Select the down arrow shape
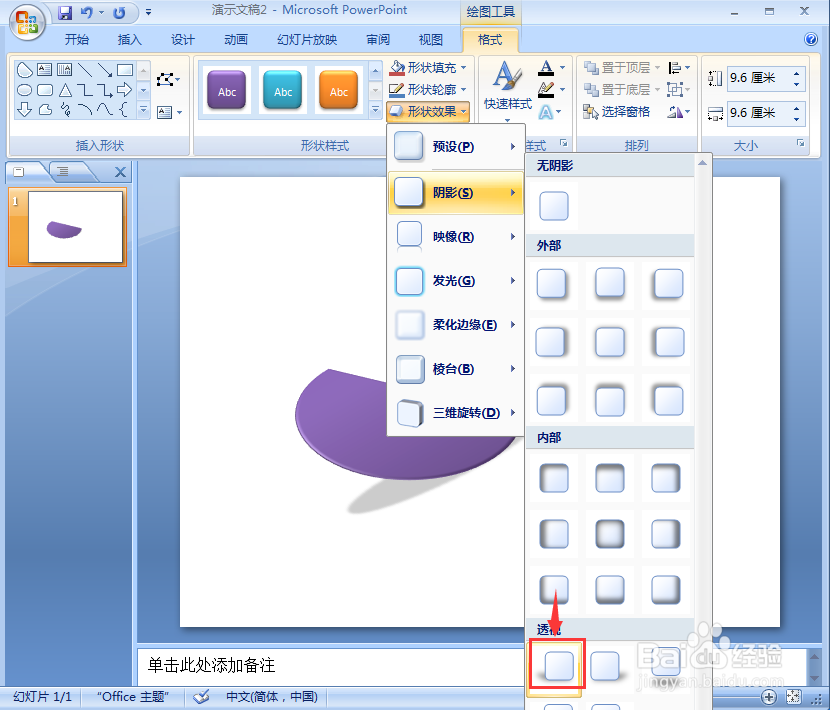The height and width of the screenshot is (710, 830). pos(24,110)
